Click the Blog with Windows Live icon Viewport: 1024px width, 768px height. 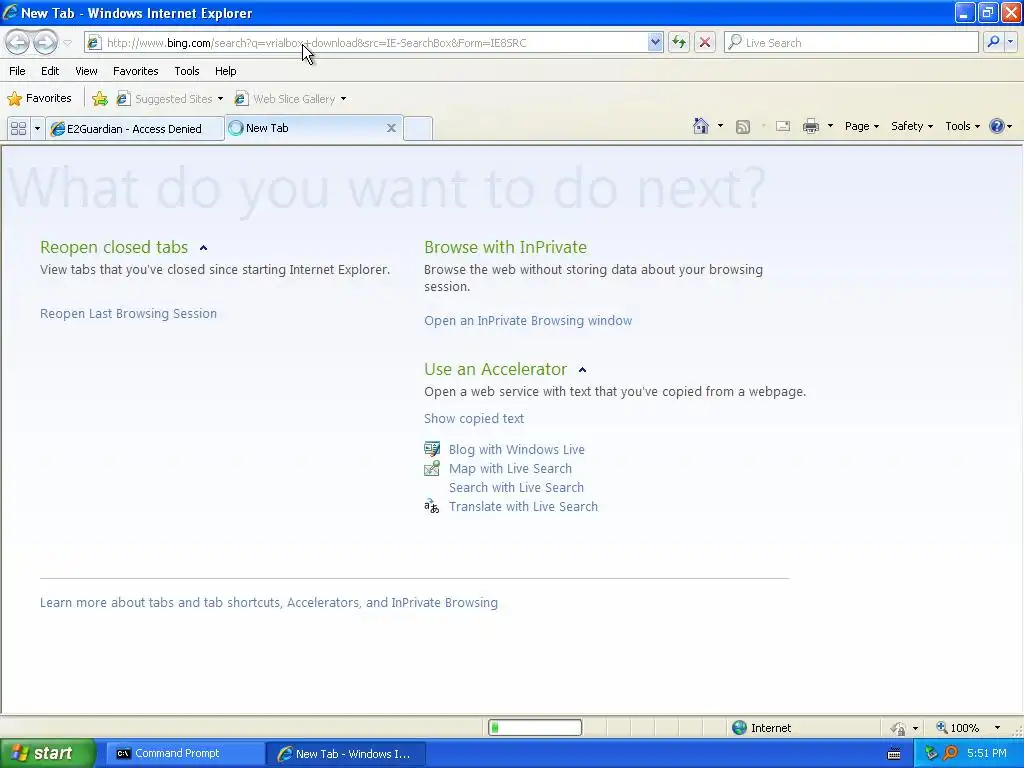pyautogui.click(x=432, y=449)
